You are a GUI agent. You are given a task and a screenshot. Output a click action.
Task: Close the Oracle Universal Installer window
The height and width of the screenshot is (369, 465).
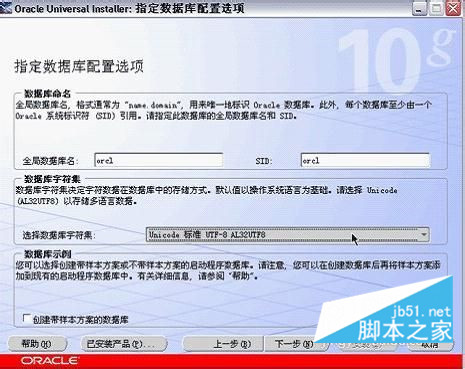[x=453, y=9]
